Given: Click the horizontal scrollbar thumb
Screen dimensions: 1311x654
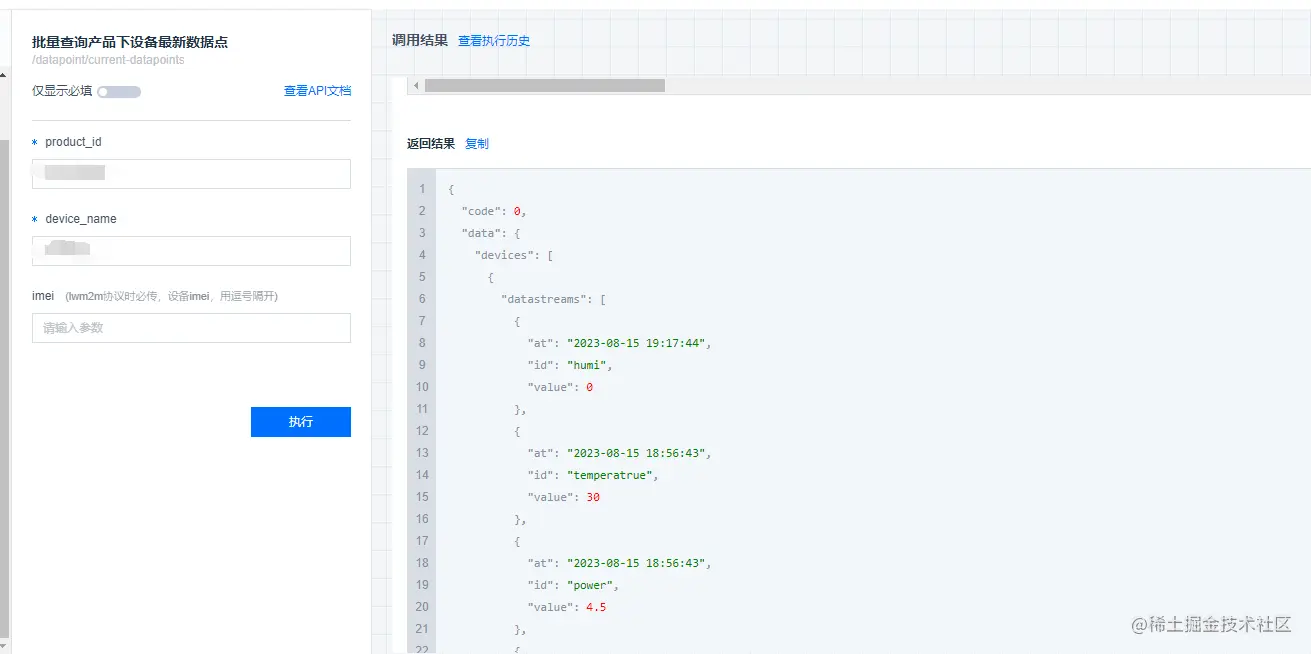Looking at the screenshot, I should coord(545,86).
